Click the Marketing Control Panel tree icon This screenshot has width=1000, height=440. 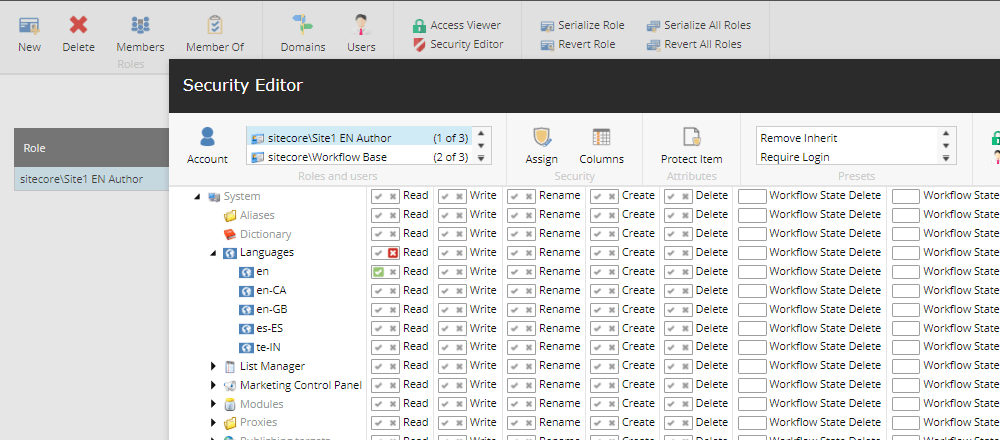(230, 385)
